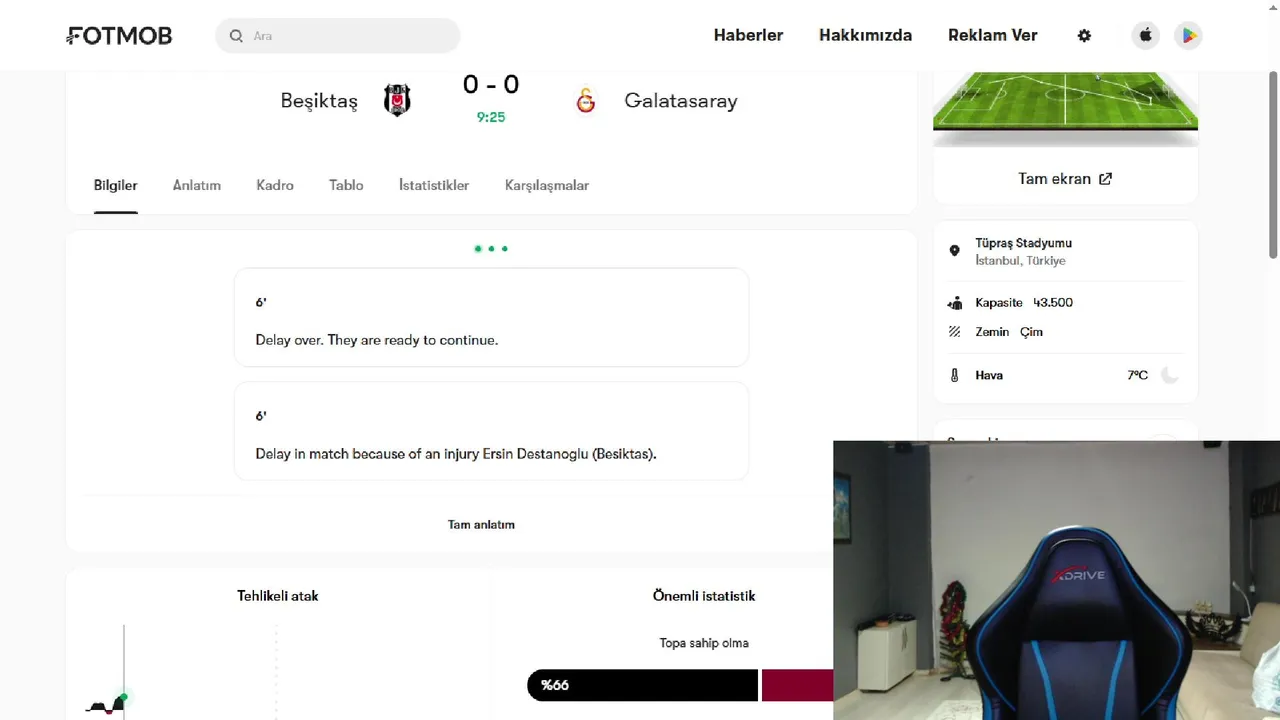Click the Galatasaray club crest
The width and height of the screenshot is (1280, 720).
(x=586, y=101)
